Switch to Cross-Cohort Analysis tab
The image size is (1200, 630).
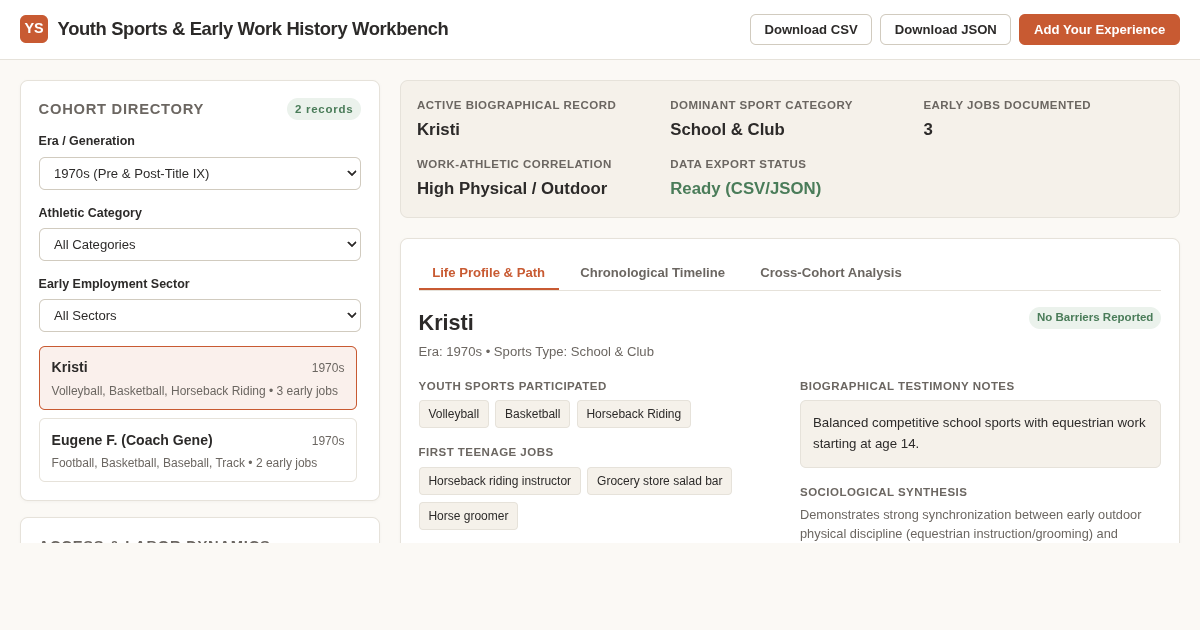coord(831,272)
